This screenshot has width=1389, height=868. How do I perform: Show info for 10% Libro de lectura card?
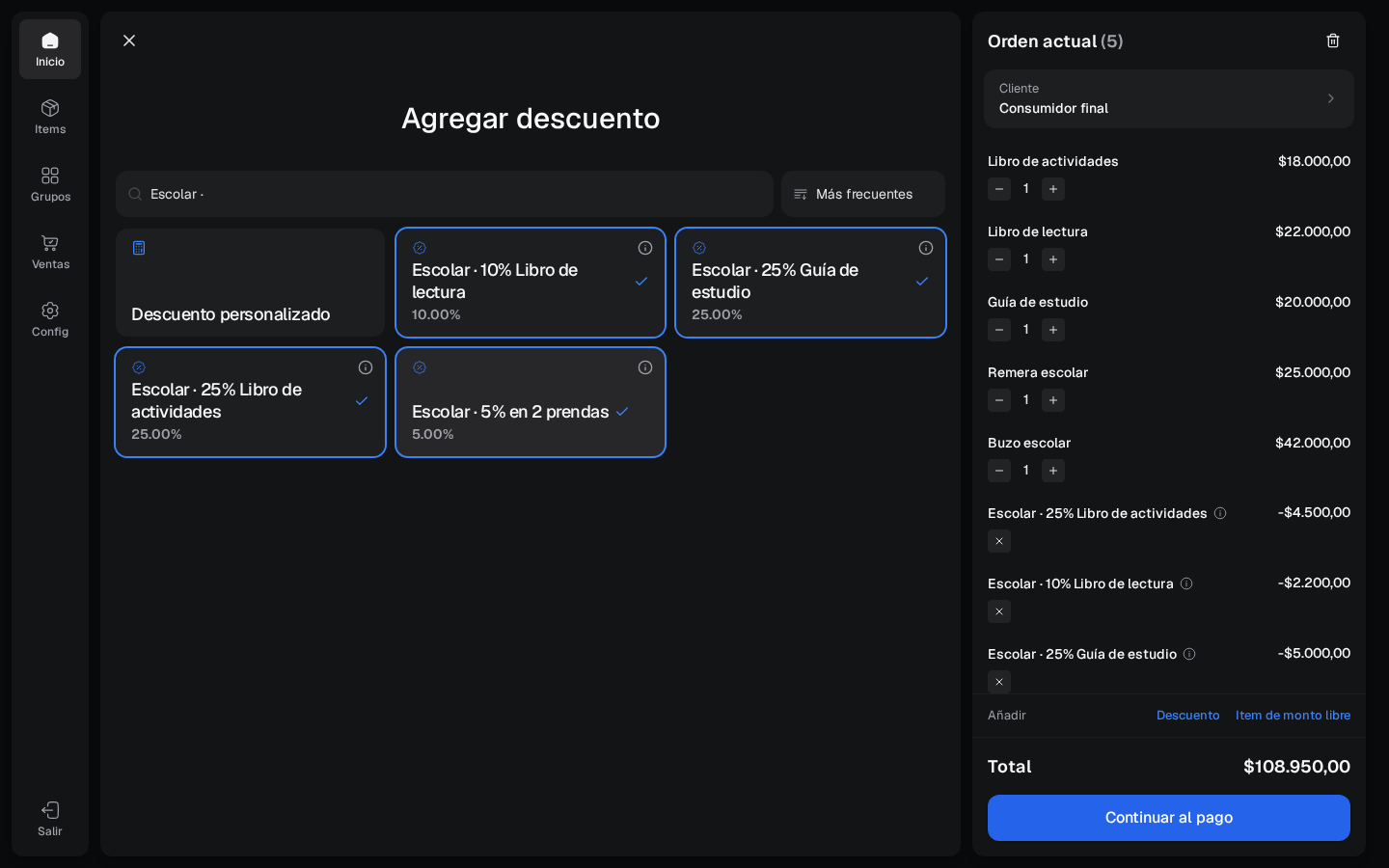click(x=645, y=248)
